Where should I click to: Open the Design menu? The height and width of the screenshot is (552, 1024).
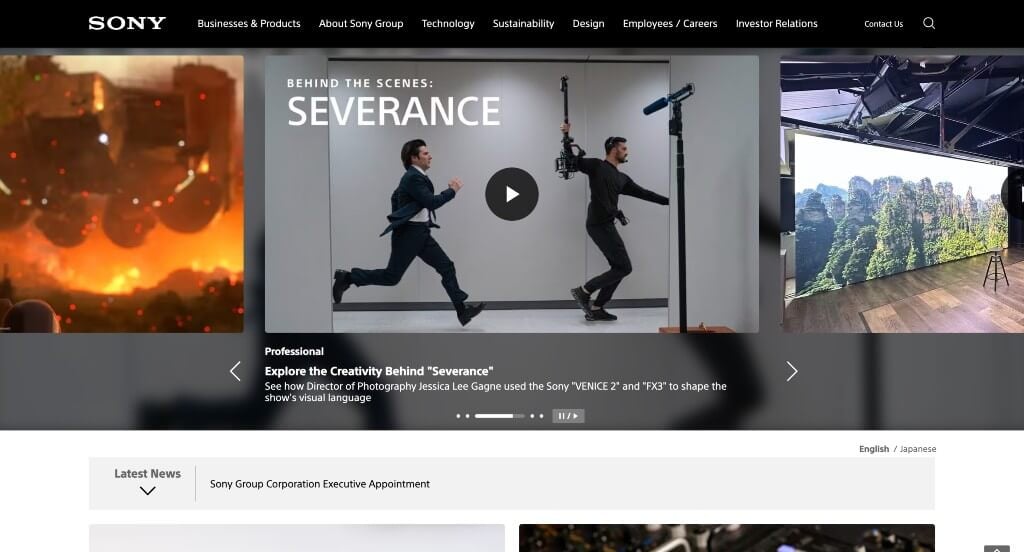coord(588,24)
